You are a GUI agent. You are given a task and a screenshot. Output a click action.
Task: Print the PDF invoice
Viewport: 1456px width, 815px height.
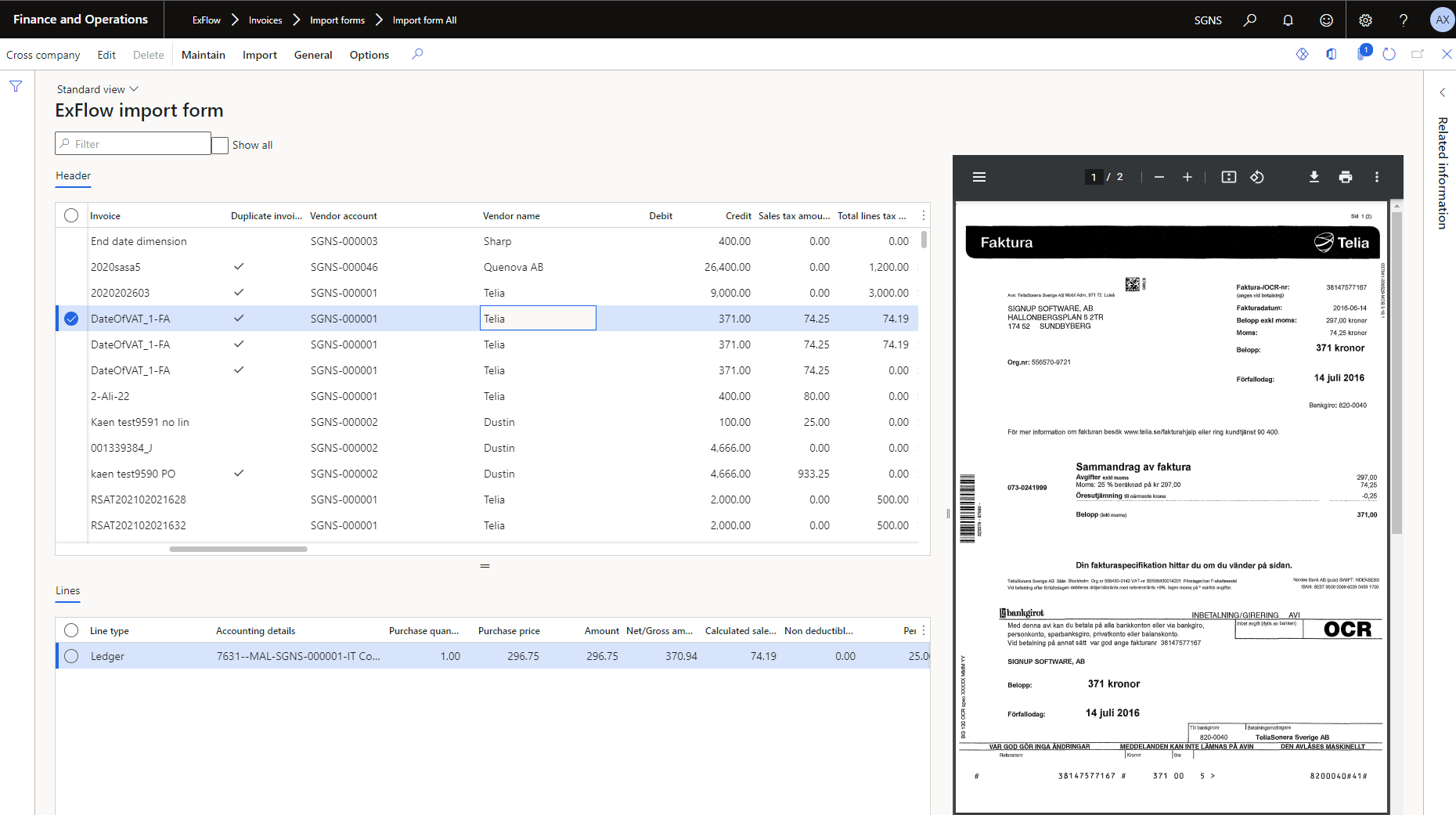pyautogui.click(x=1346, y=177)
